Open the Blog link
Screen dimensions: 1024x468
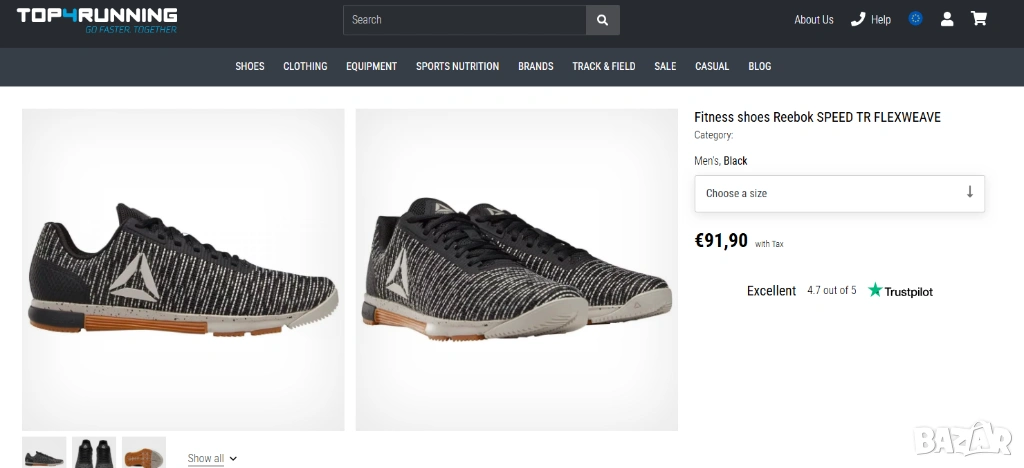[760, 66]
